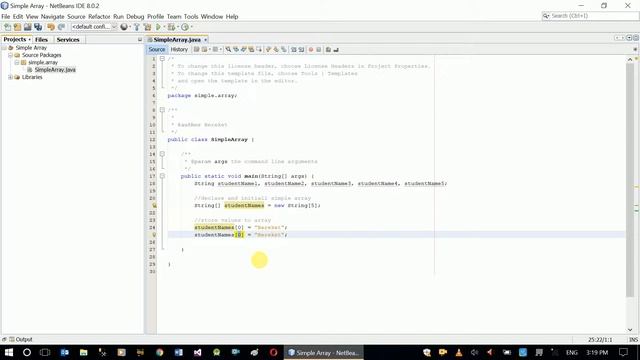Image resolution: width=640 pixels, height=360 pixels.
Task: Switch to the Files tab
Action: pyautogui.click(x=41, y=40)
